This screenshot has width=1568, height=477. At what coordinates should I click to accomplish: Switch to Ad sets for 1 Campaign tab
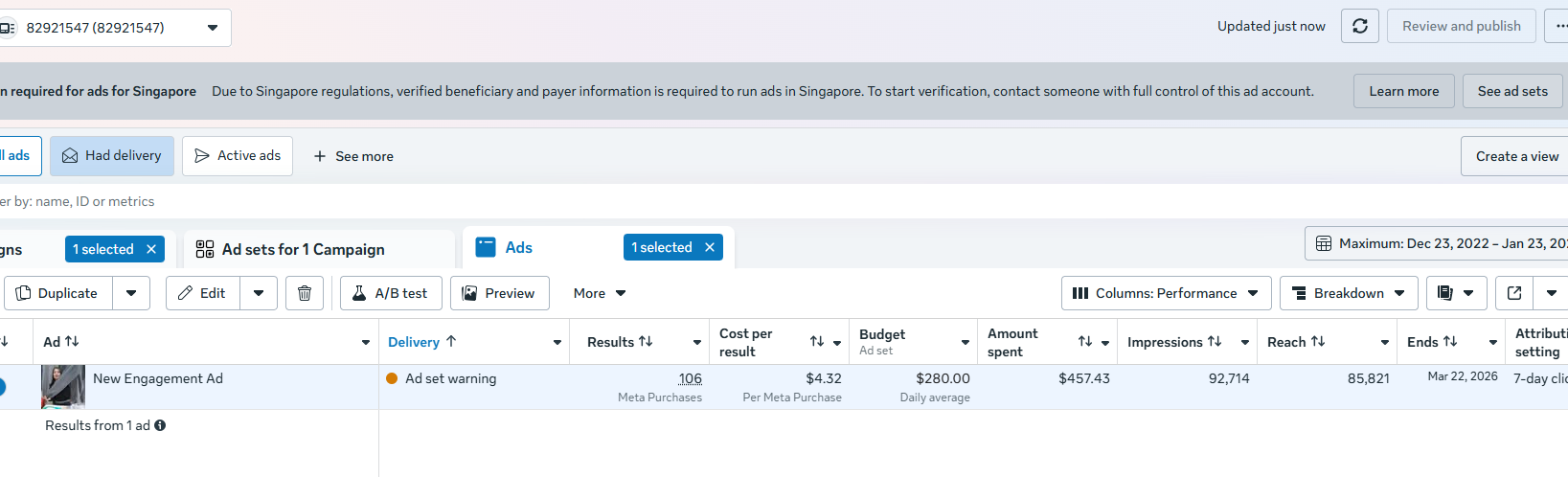click(304, 249)
